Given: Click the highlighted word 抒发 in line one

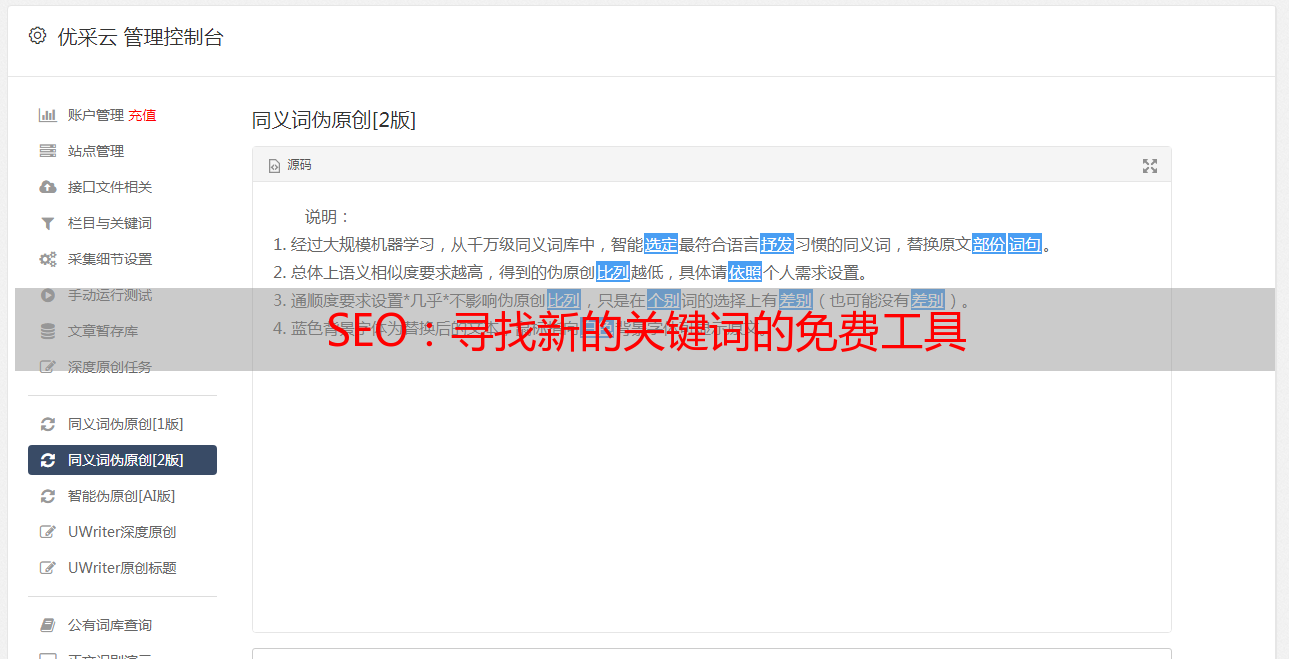Looking at the screenshot, I should point(777,244).
